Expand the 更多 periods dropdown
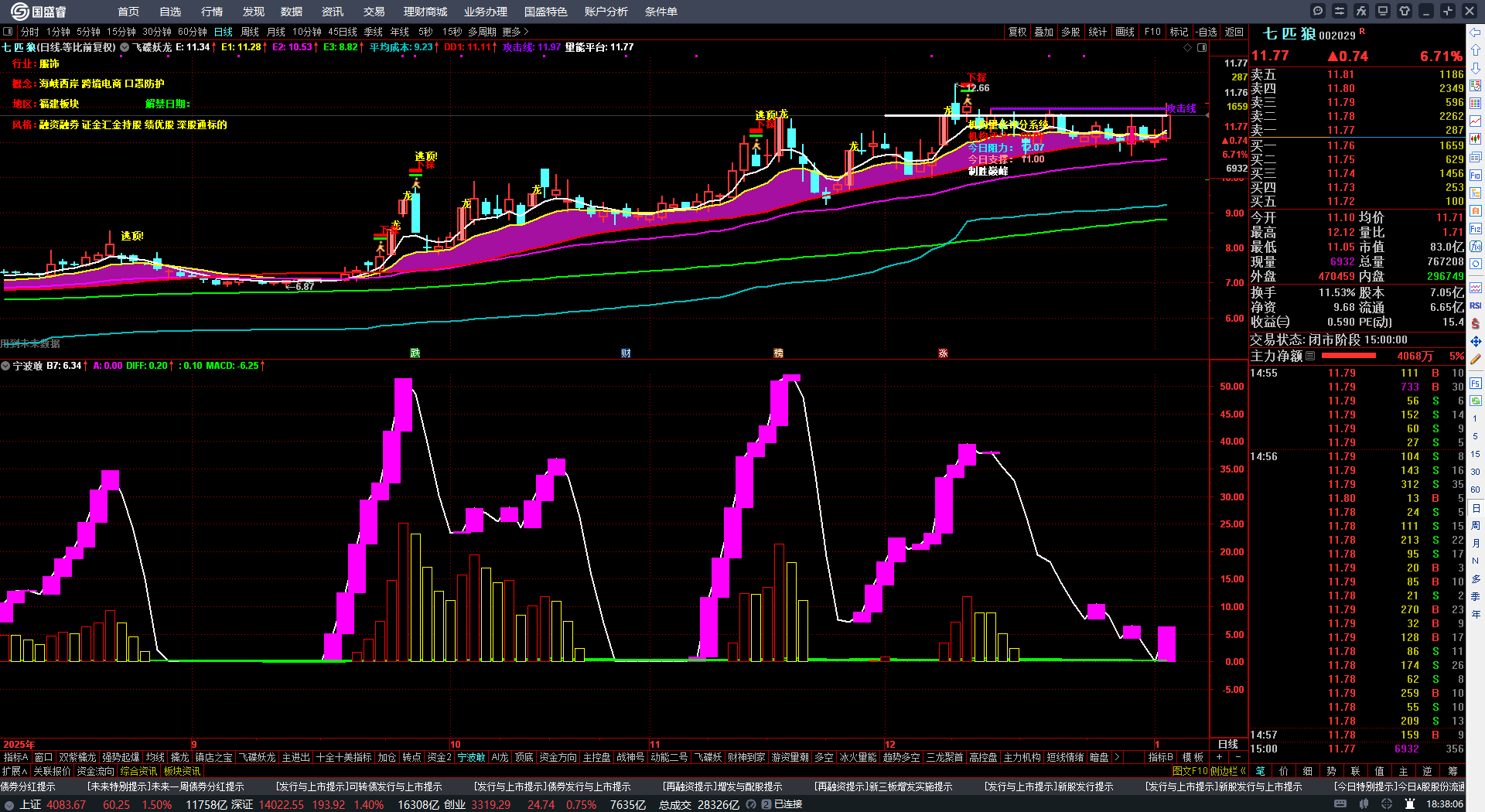The height and width of the screenshot is (812, 1485). click(x=515, y=32)
